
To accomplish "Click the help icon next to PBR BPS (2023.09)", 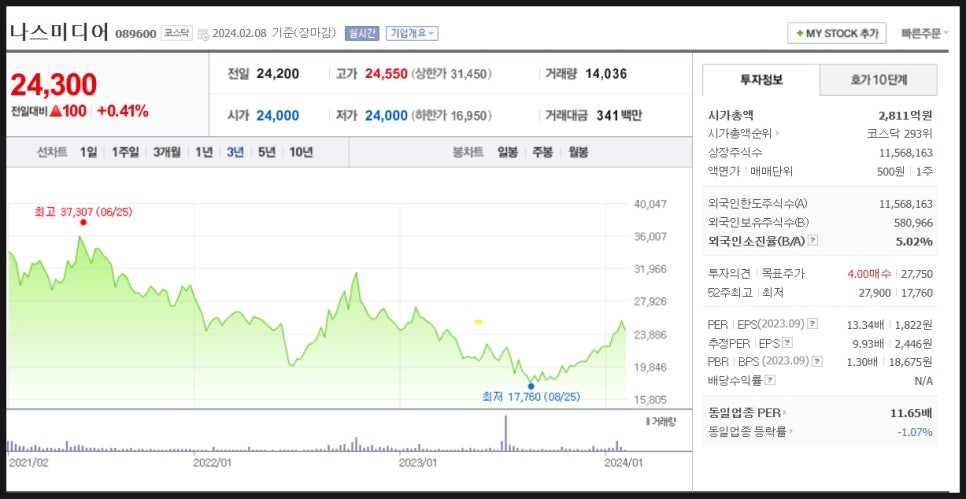I will click(x=819, y=362).
